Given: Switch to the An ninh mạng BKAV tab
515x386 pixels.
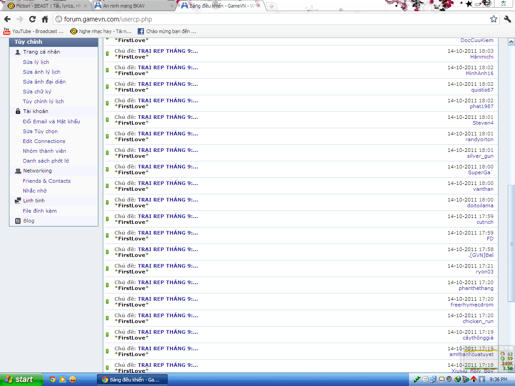Looking at the screenshot, I should (132, 6).
